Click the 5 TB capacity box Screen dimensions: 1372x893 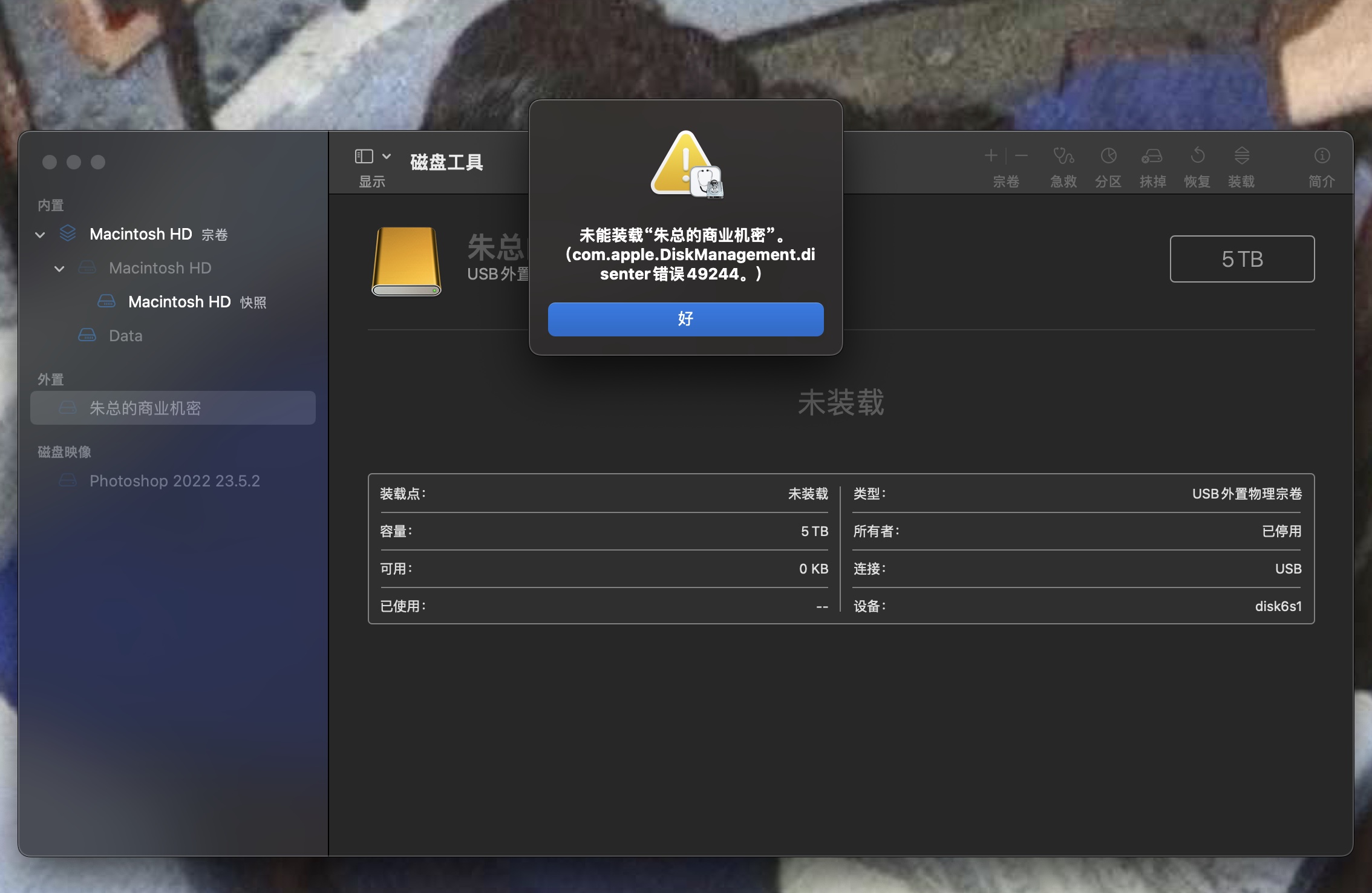(x=1242, y=259)
